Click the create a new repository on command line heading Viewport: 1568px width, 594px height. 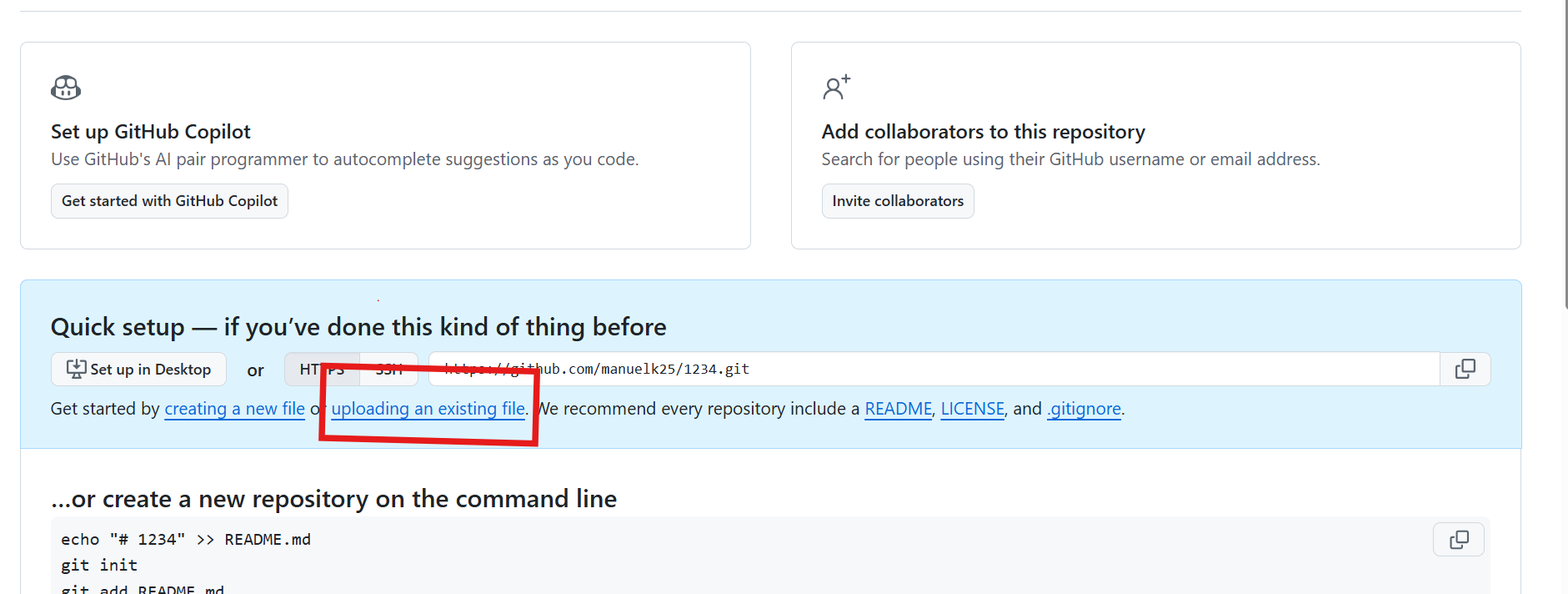[x=333, y=499]
